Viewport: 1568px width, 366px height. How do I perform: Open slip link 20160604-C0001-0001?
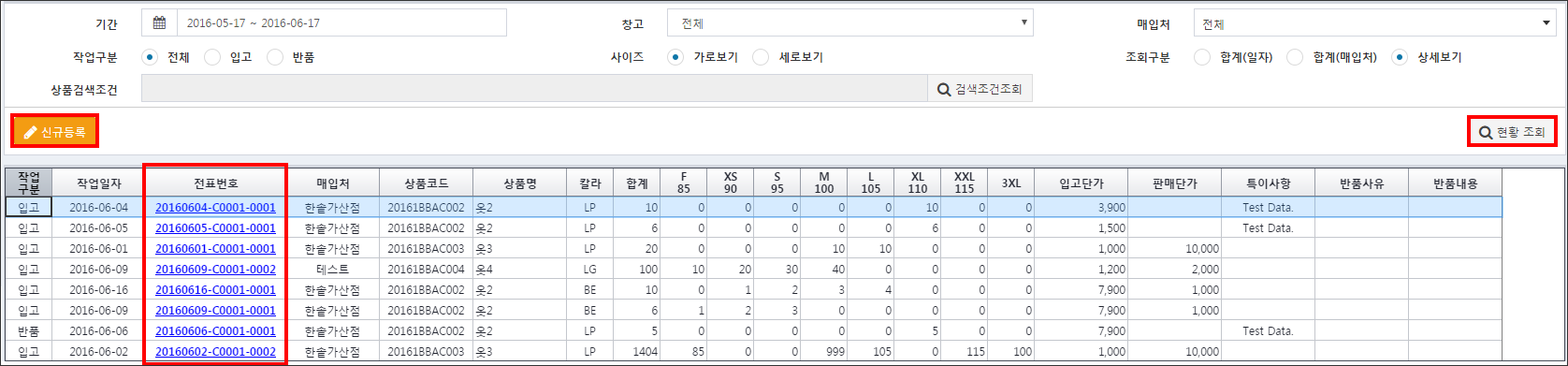(x=215, y=207)
